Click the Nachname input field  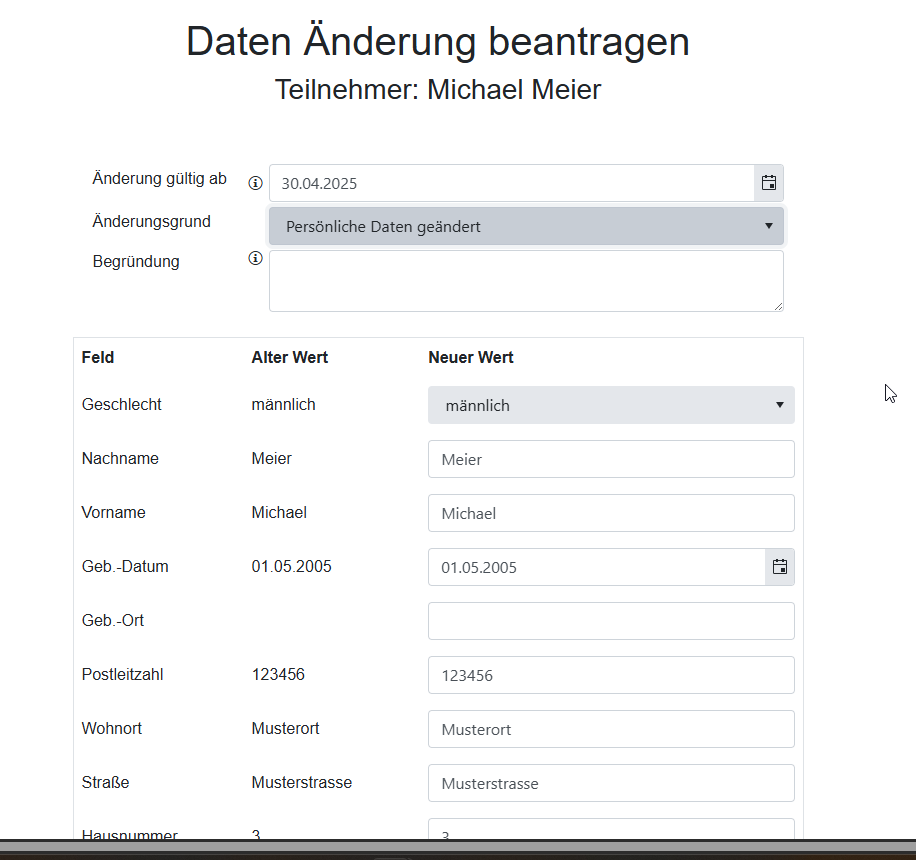[x=611, y=459]
